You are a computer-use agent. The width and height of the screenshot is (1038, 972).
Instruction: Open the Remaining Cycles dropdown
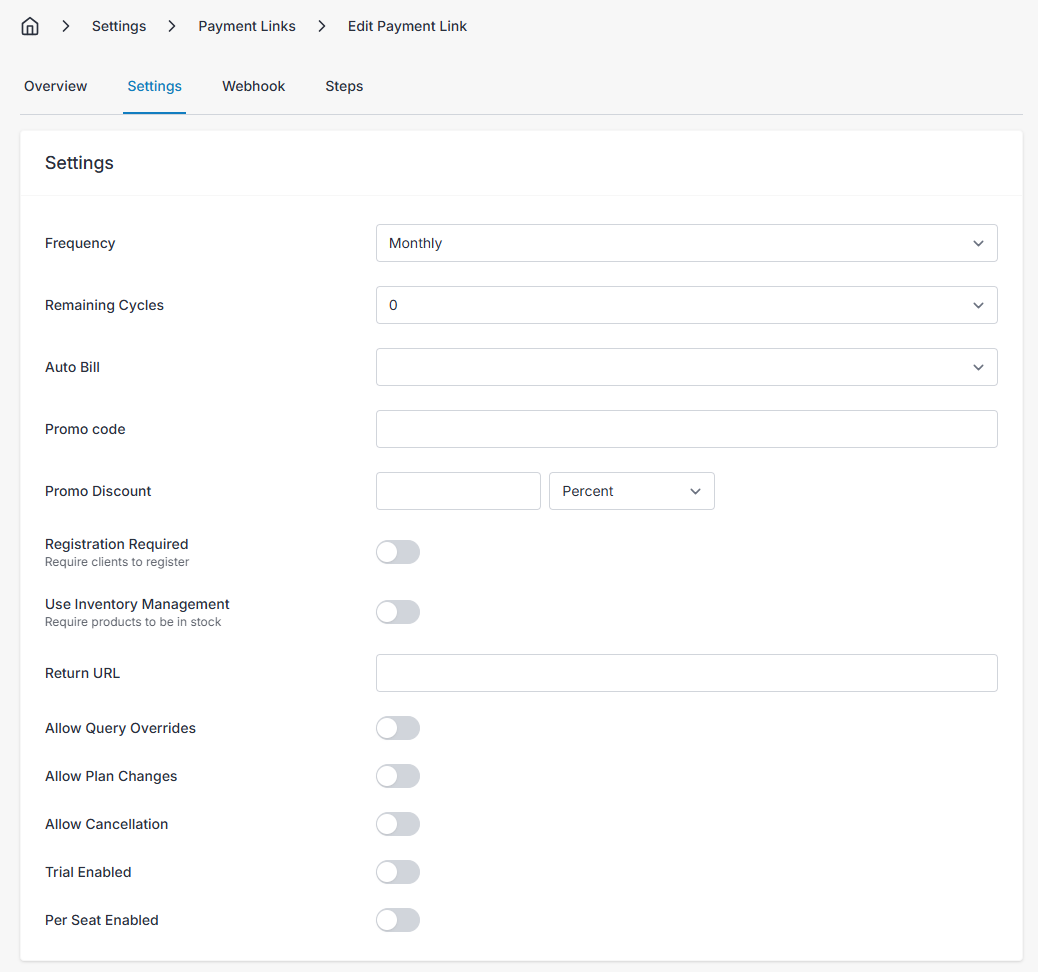click(x=686, y=305)
